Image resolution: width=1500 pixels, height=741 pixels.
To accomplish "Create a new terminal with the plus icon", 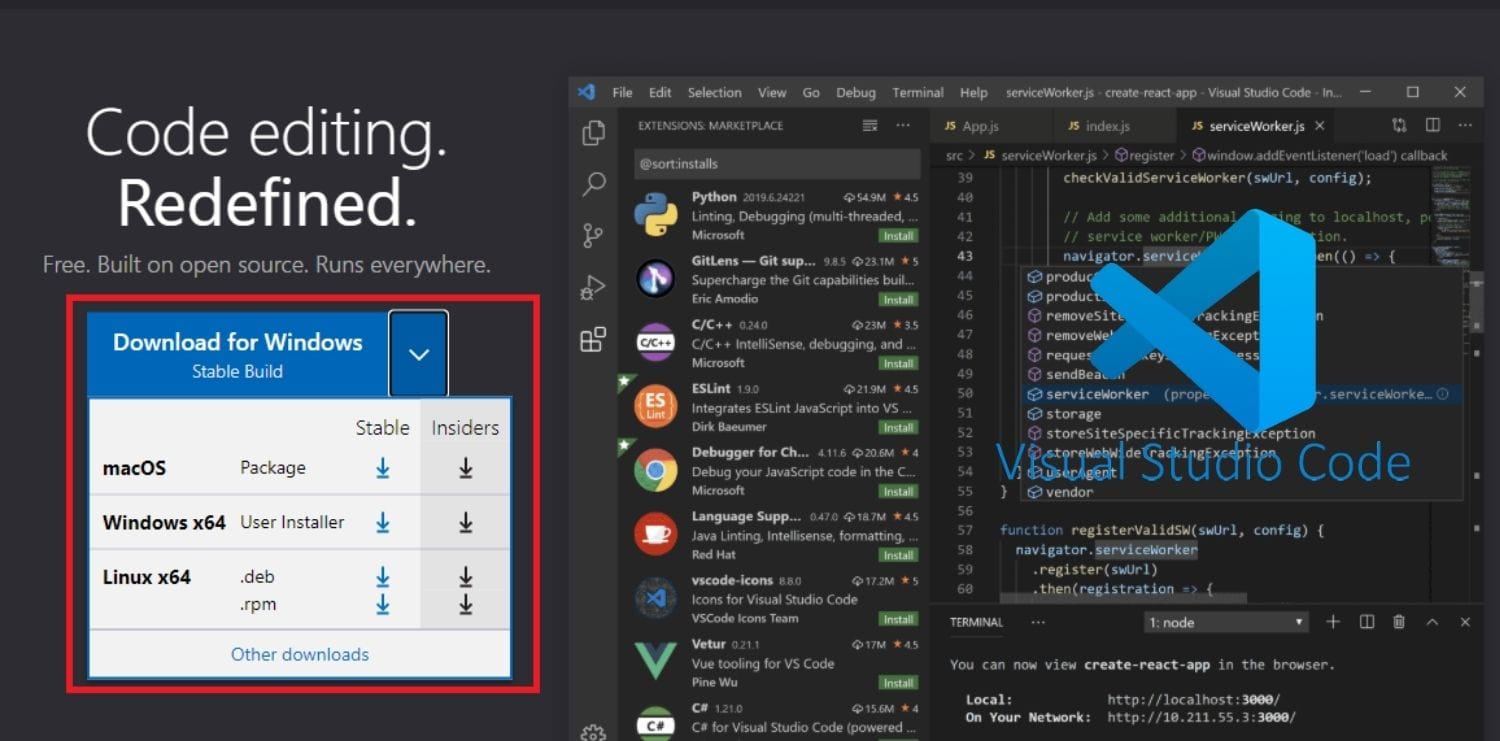I will coord(1333,622).
